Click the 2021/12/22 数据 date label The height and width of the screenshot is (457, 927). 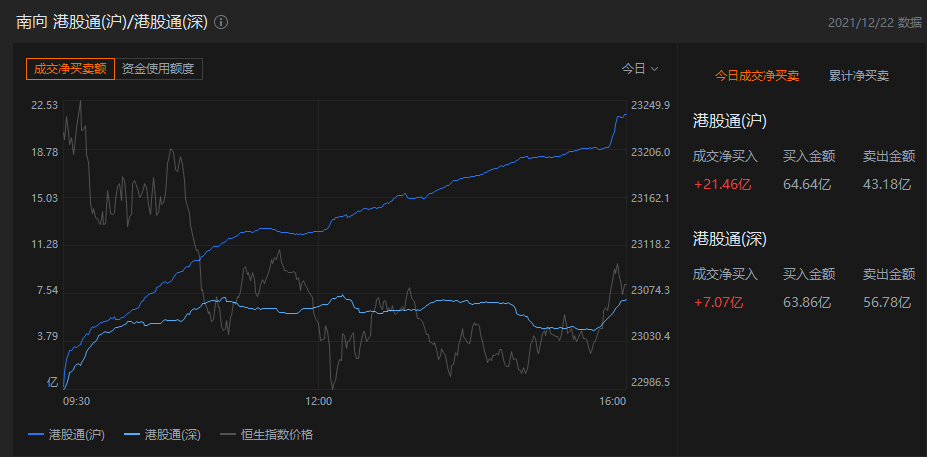[x=875, y=22]
